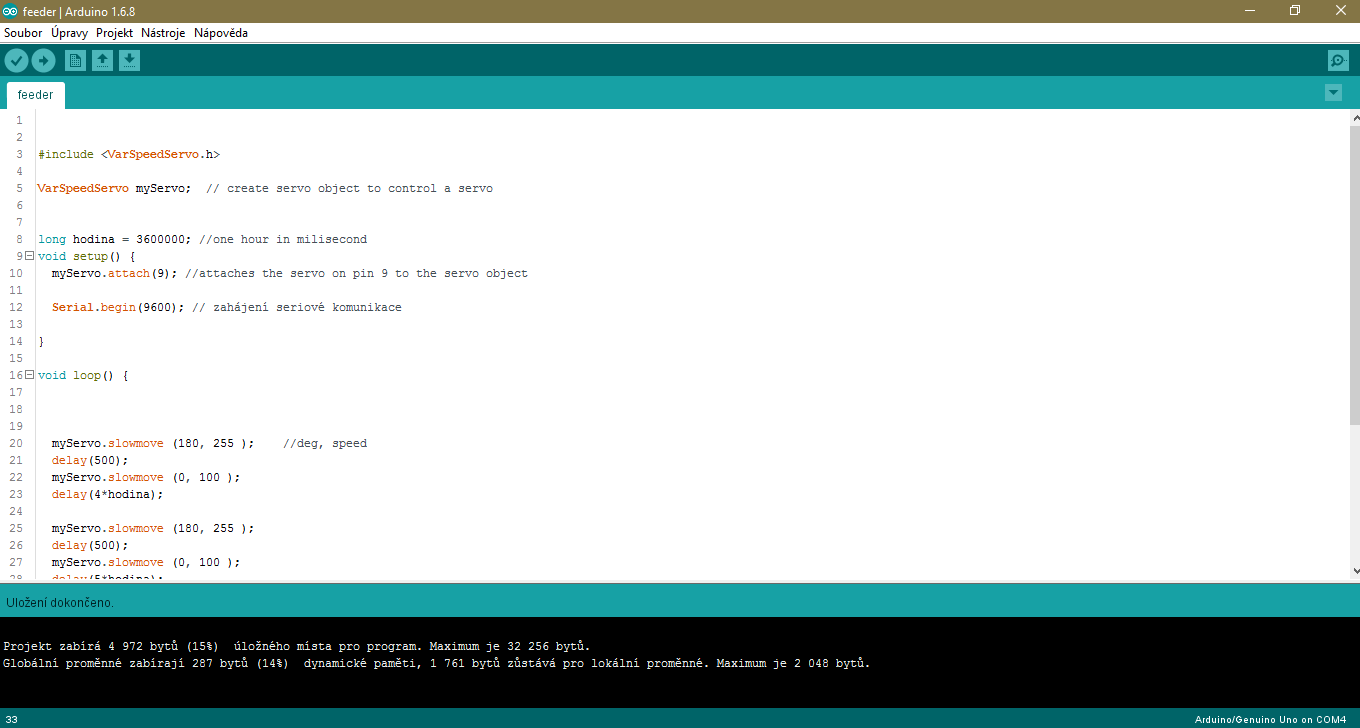Open the Nápověda menu
Image resolution: width=1360 pixels, height=728 pixels.
click(221, 33)
